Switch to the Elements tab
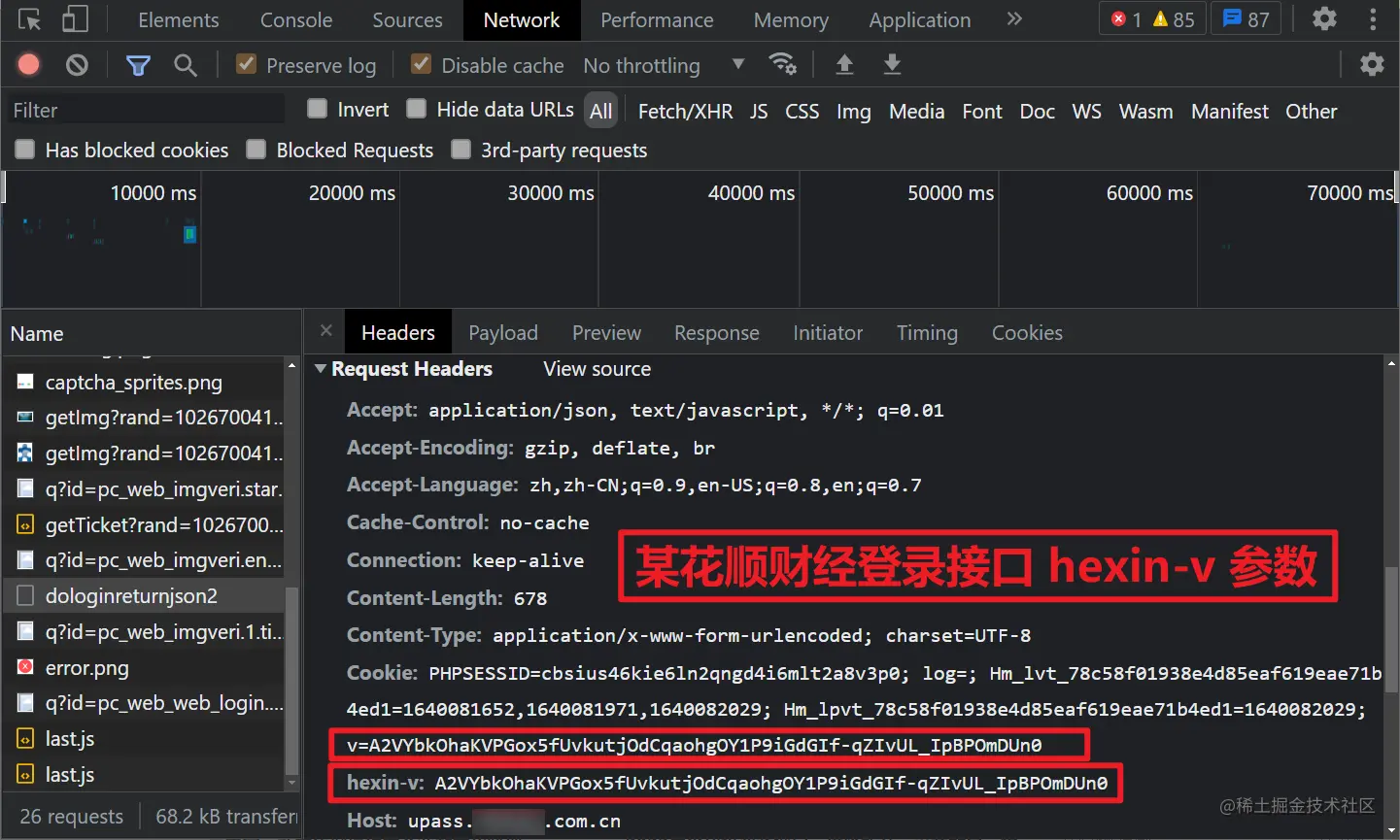The height and width of the screenshot is (840, 1400). tap(179, 19)
